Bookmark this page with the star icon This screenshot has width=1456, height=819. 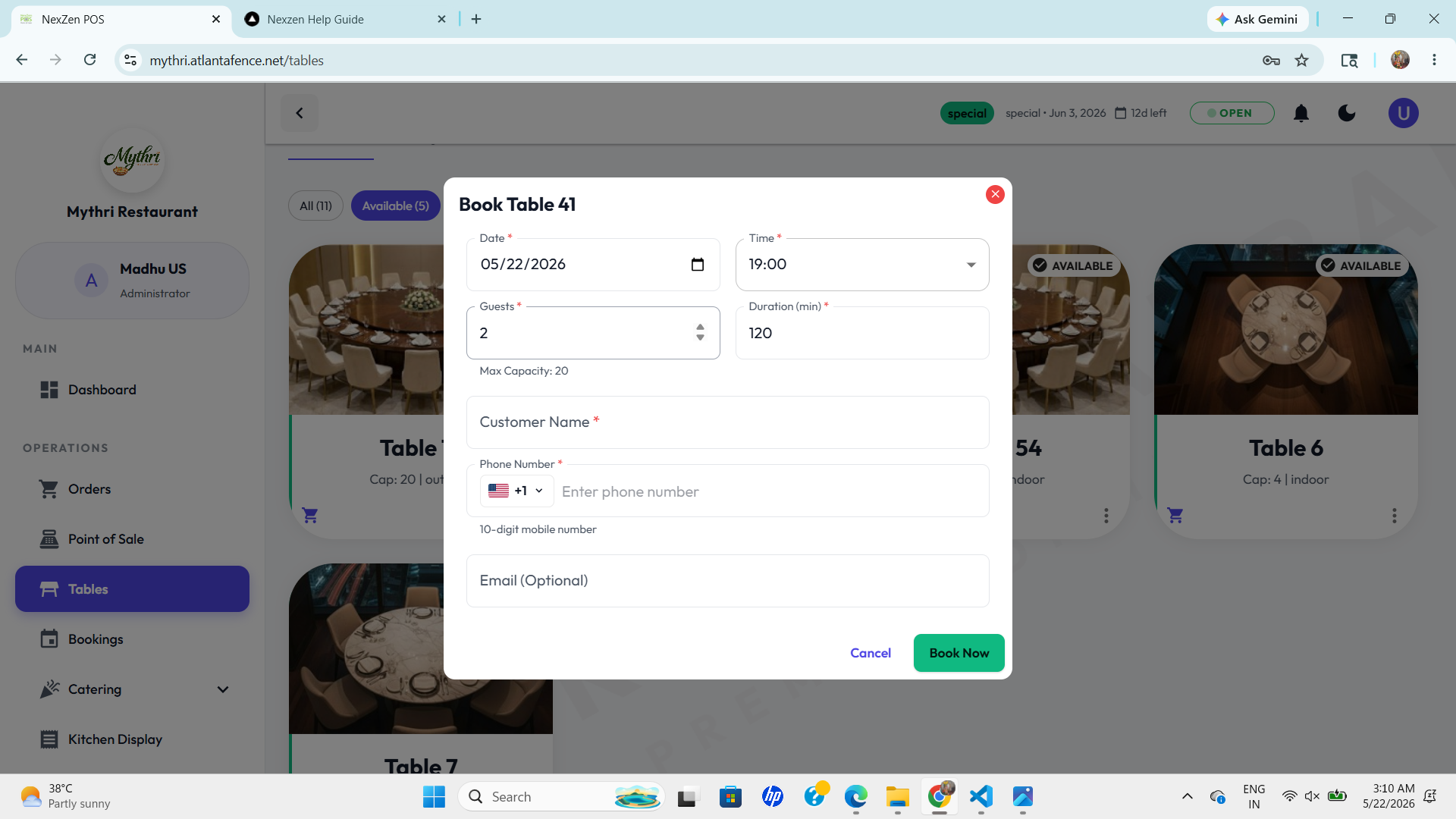[1301, 61]
